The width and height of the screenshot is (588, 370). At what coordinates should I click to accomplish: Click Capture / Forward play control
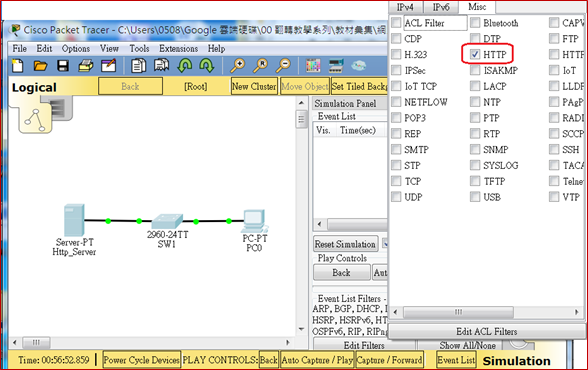[x=389, y=360]
